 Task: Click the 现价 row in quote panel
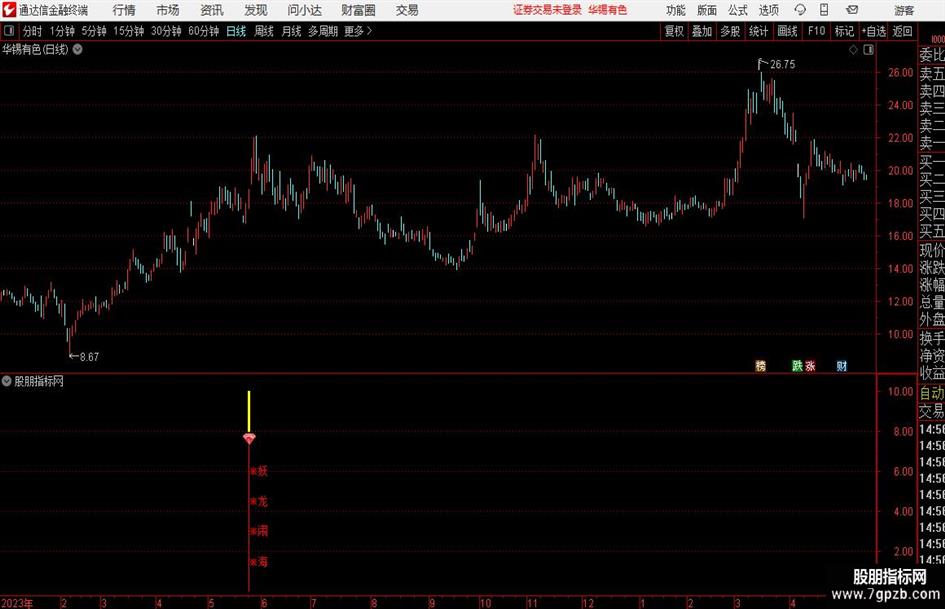click(932, 250)
